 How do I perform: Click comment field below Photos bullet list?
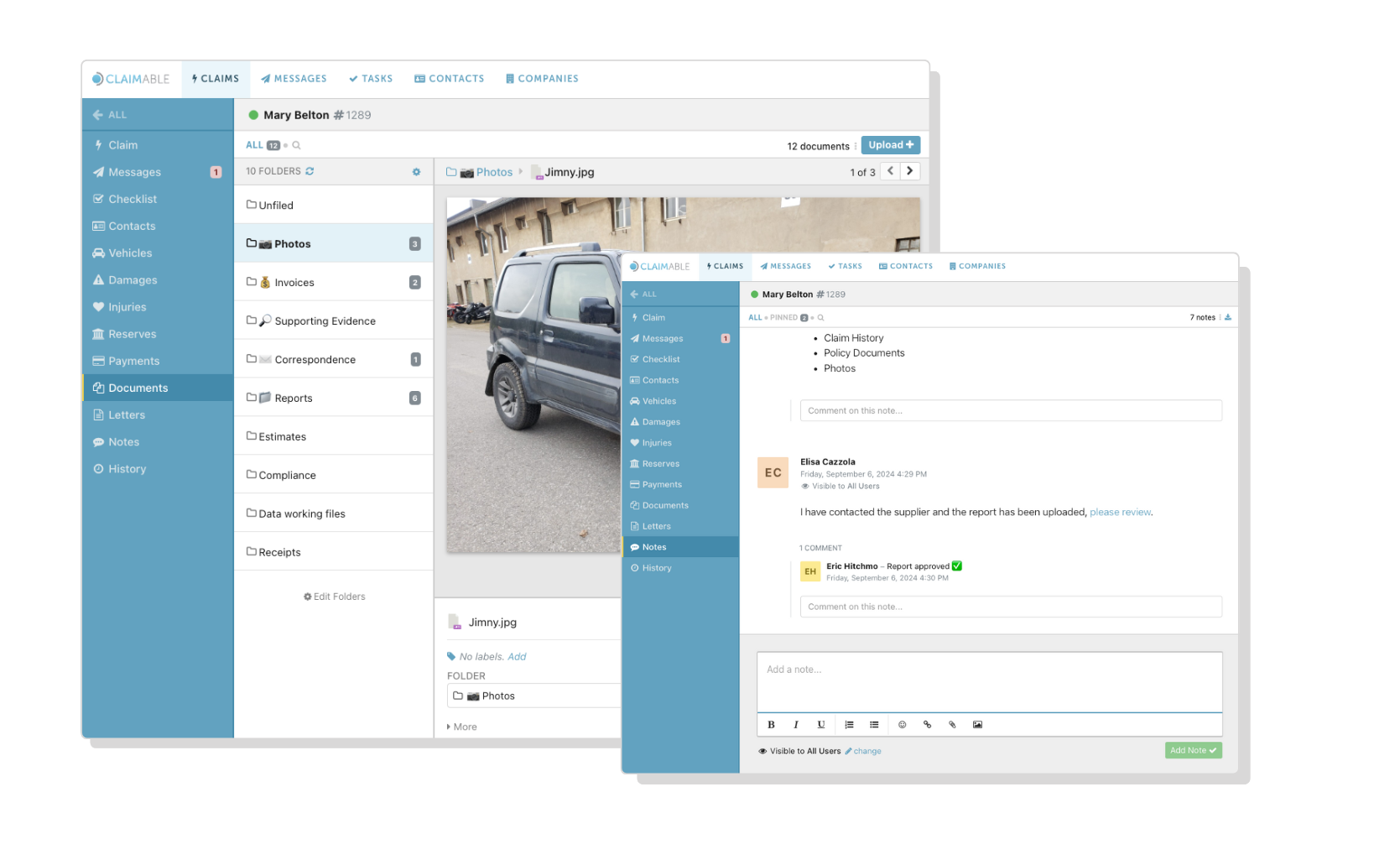click(1011, 410)
